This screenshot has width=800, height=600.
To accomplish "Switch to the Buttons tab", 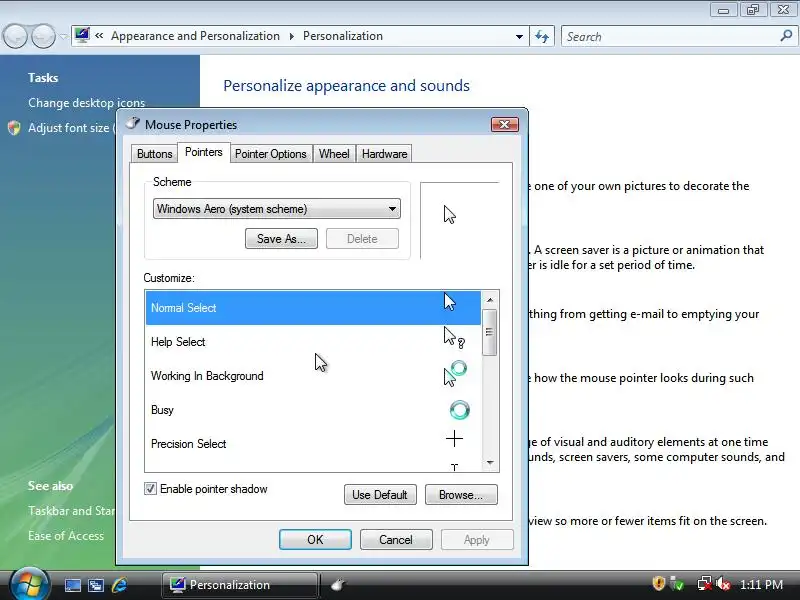I will pyautogui.click(x=154, y=154).
